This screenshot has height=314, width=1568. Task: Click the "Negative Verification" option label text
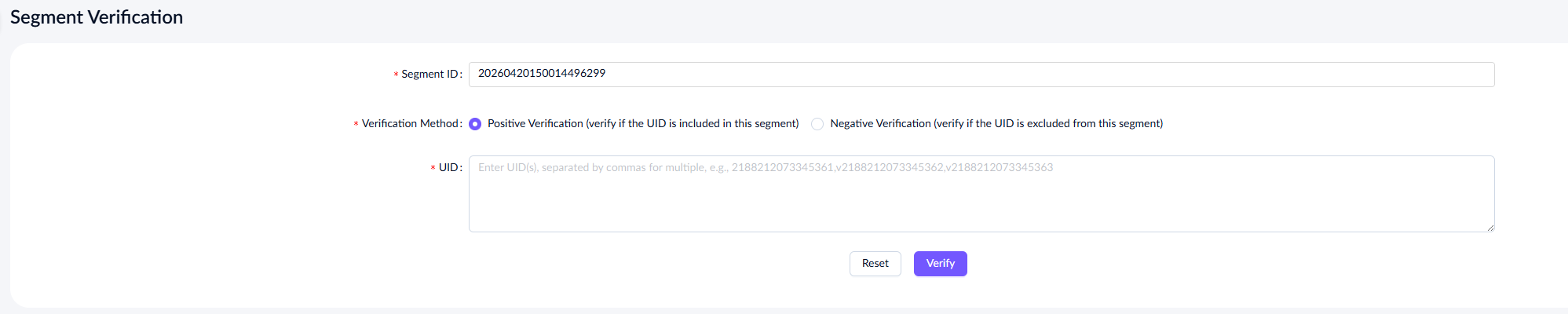tap(880, 124)
